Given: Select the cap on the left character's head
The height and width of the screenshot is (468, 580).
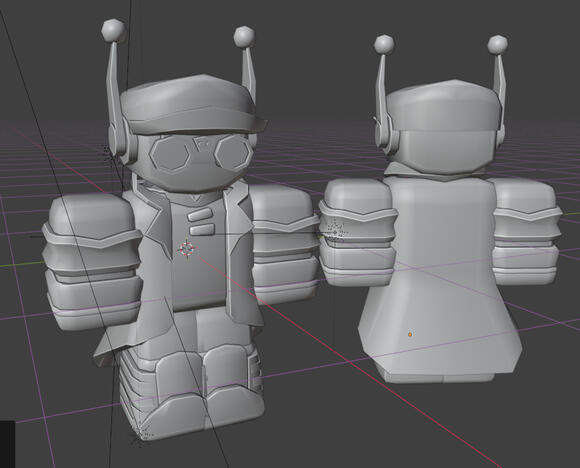Looking at the screenshot, I should (x=192, y=105).
